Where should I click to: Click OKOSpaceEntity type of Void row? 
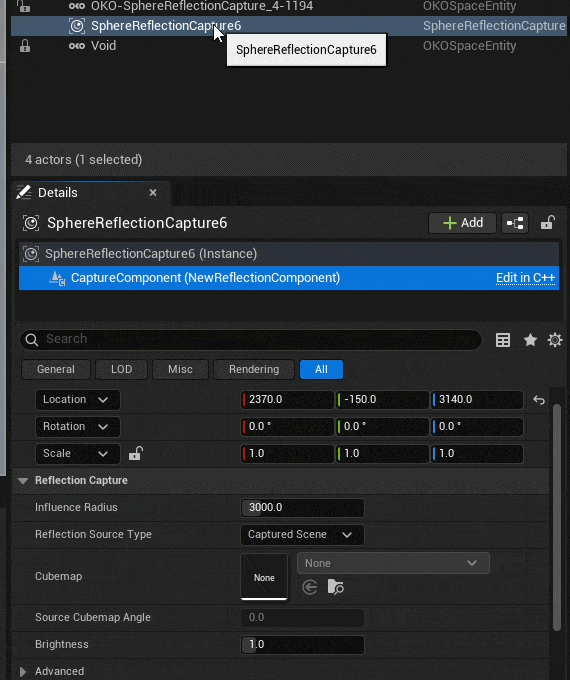[x=469, y=46]
